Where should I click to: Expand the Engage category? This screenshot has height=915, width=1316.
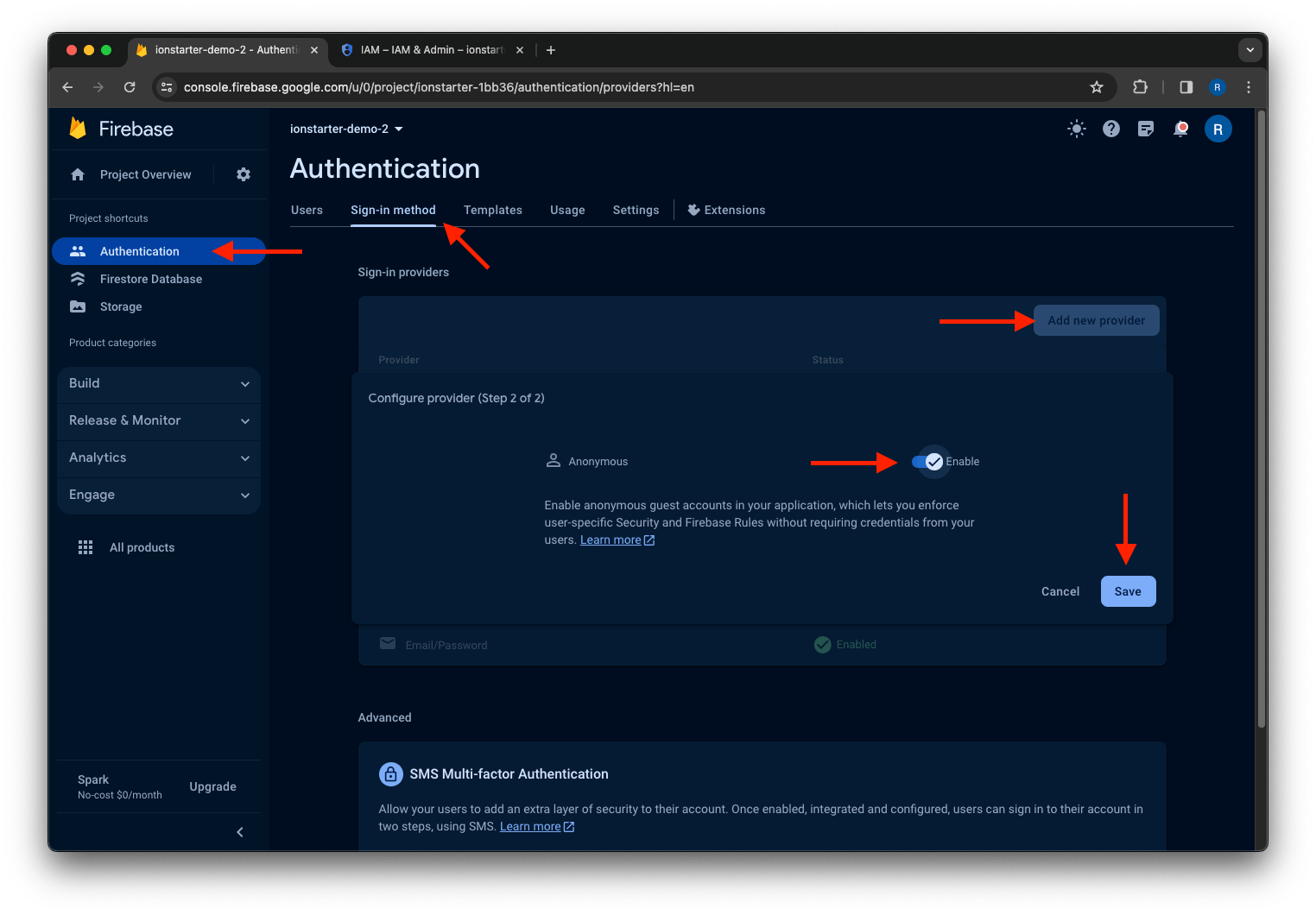click(159, 495)
